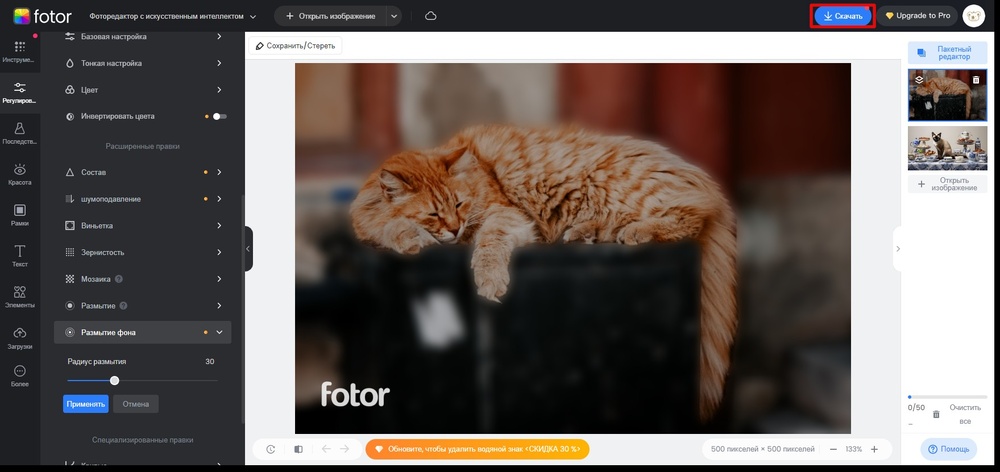Click the Fotor logo

tap(42, 16)
